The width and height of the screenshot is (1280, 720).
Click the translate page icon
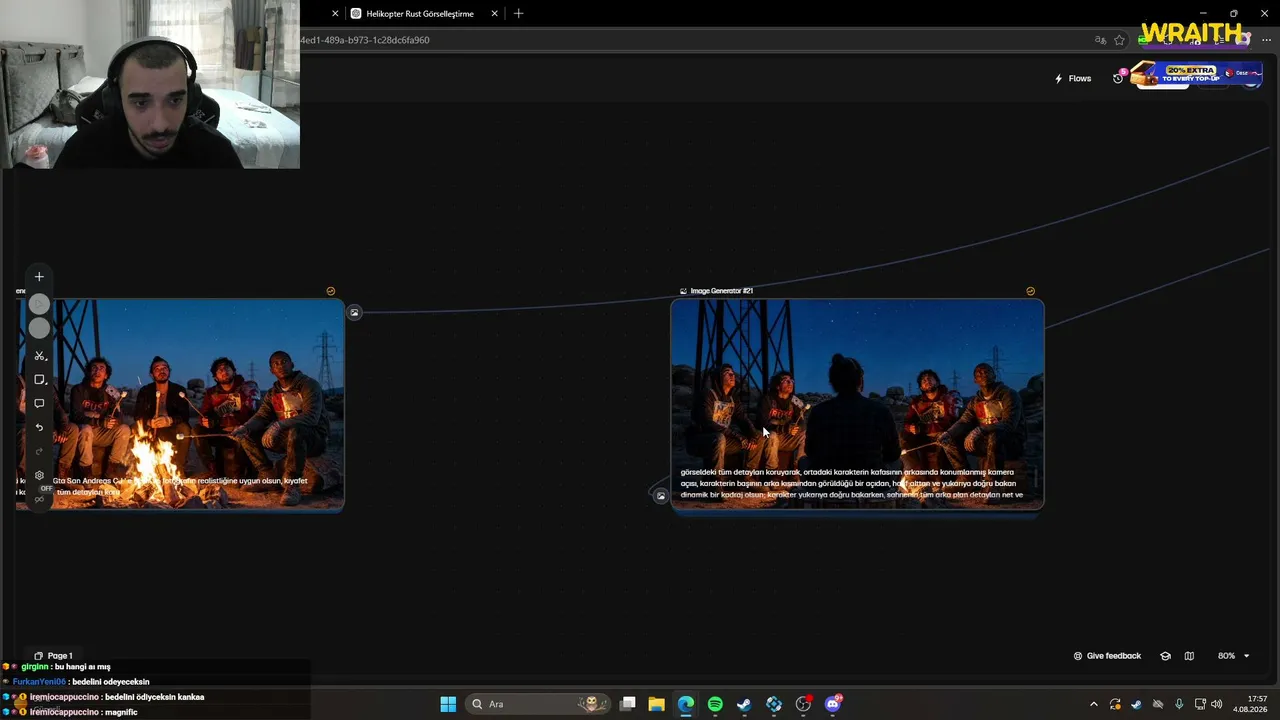(1100, 40)
